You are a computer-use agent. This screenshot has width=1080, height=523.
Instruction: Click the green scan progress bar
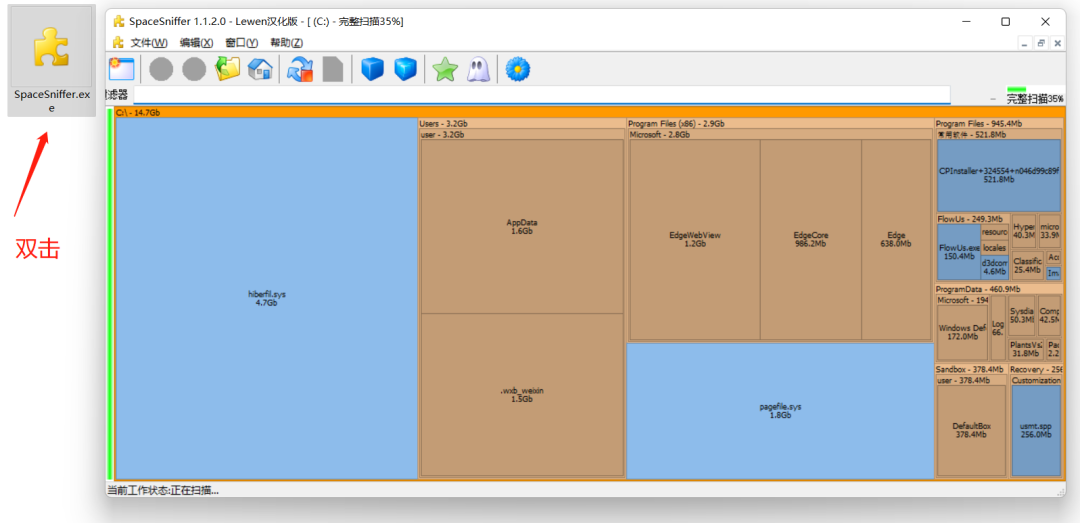1016,89
